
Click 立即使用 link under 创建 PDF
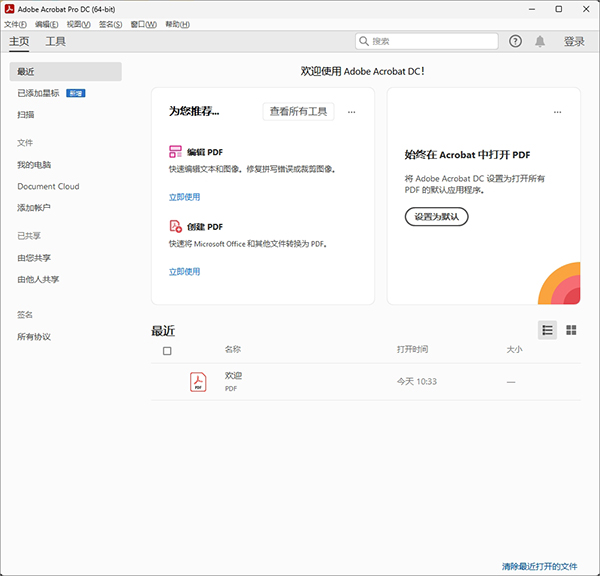(x=184, y=271)
